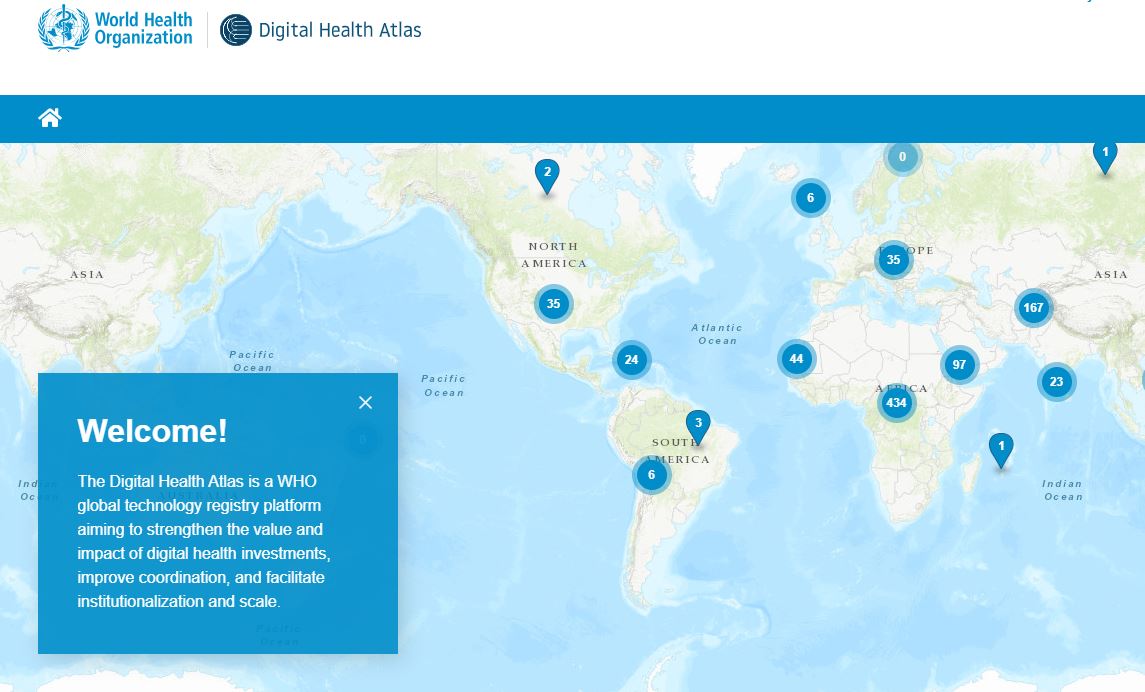Open the cluster marker 6 near Iceland
The height and width of the screenshot is (692, 1145).
pyautogui.click(x=811, y=198)
